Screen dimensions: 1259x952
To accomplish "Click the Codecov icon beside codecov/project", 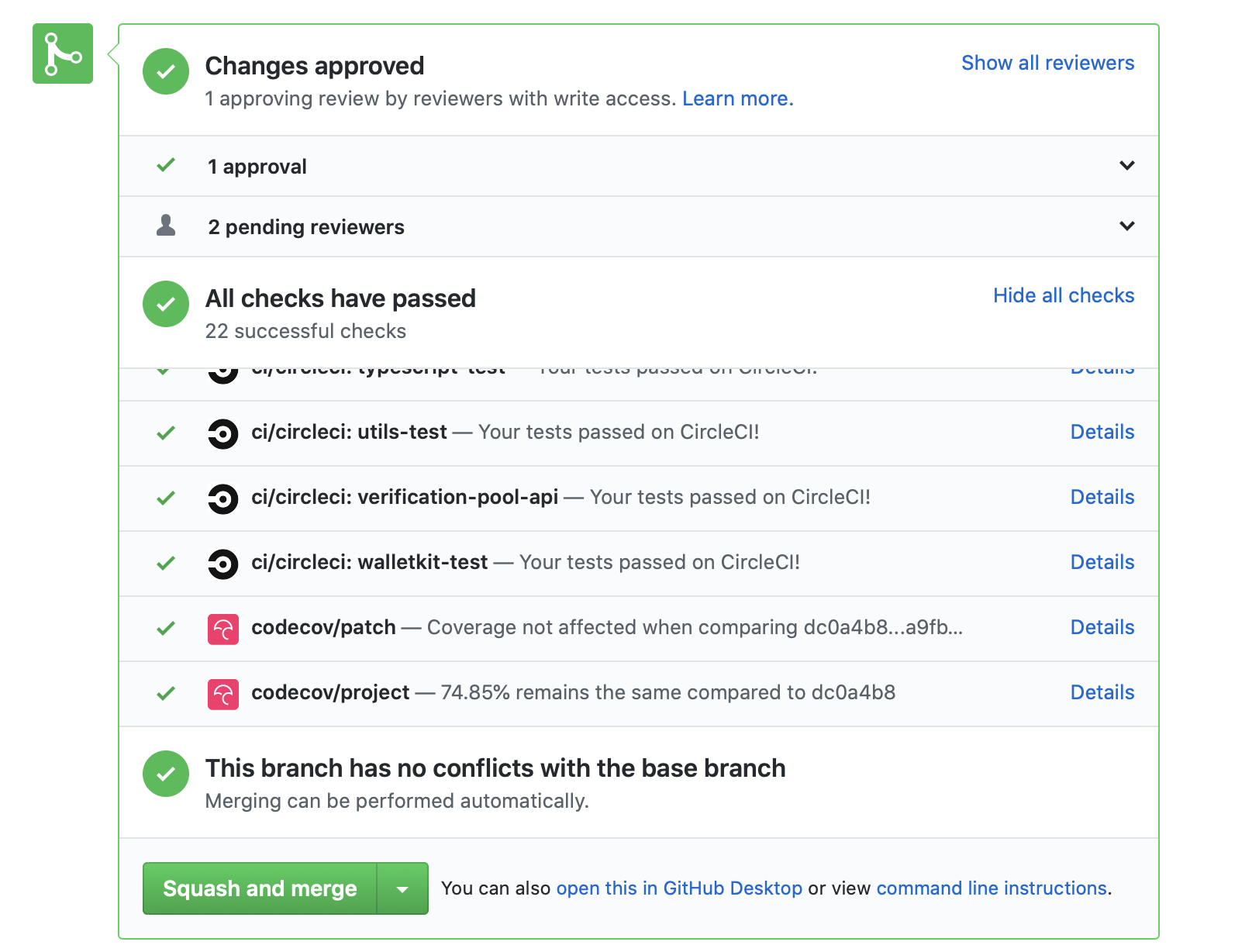I will (223, 694).
